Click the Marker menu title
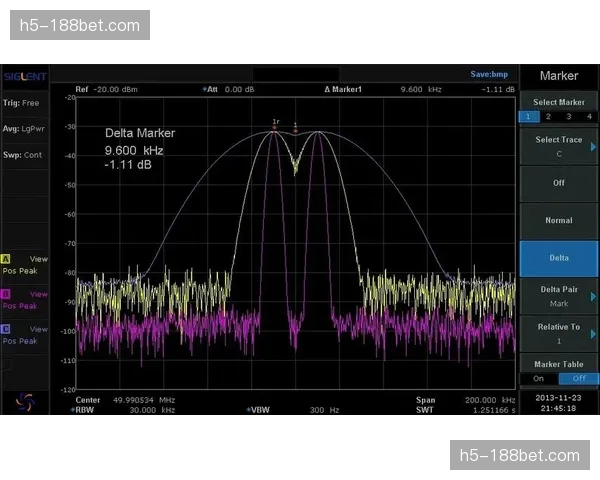 (x=558, y=76)
